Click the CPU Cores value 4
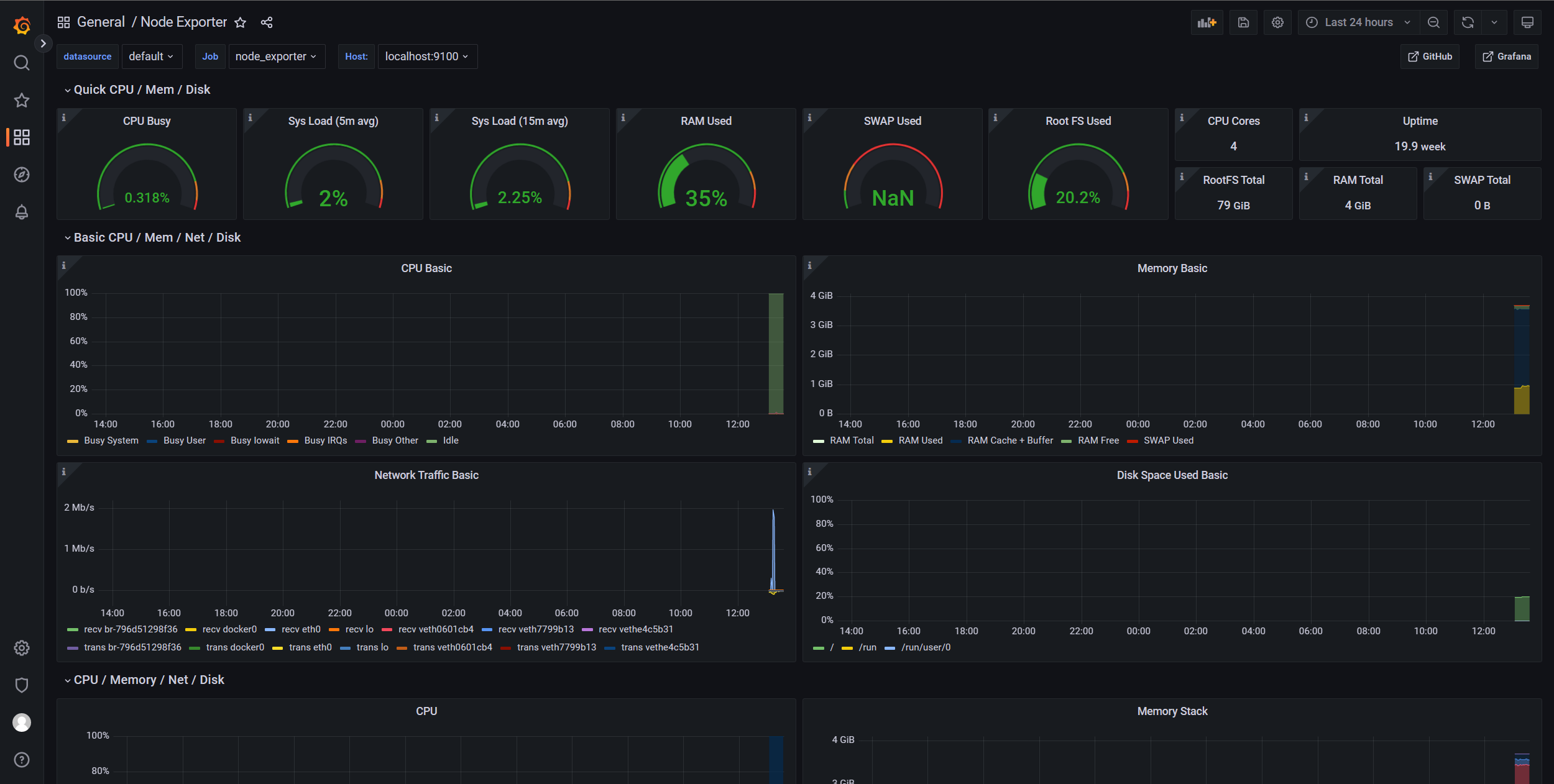 [x=1233, y=146]
